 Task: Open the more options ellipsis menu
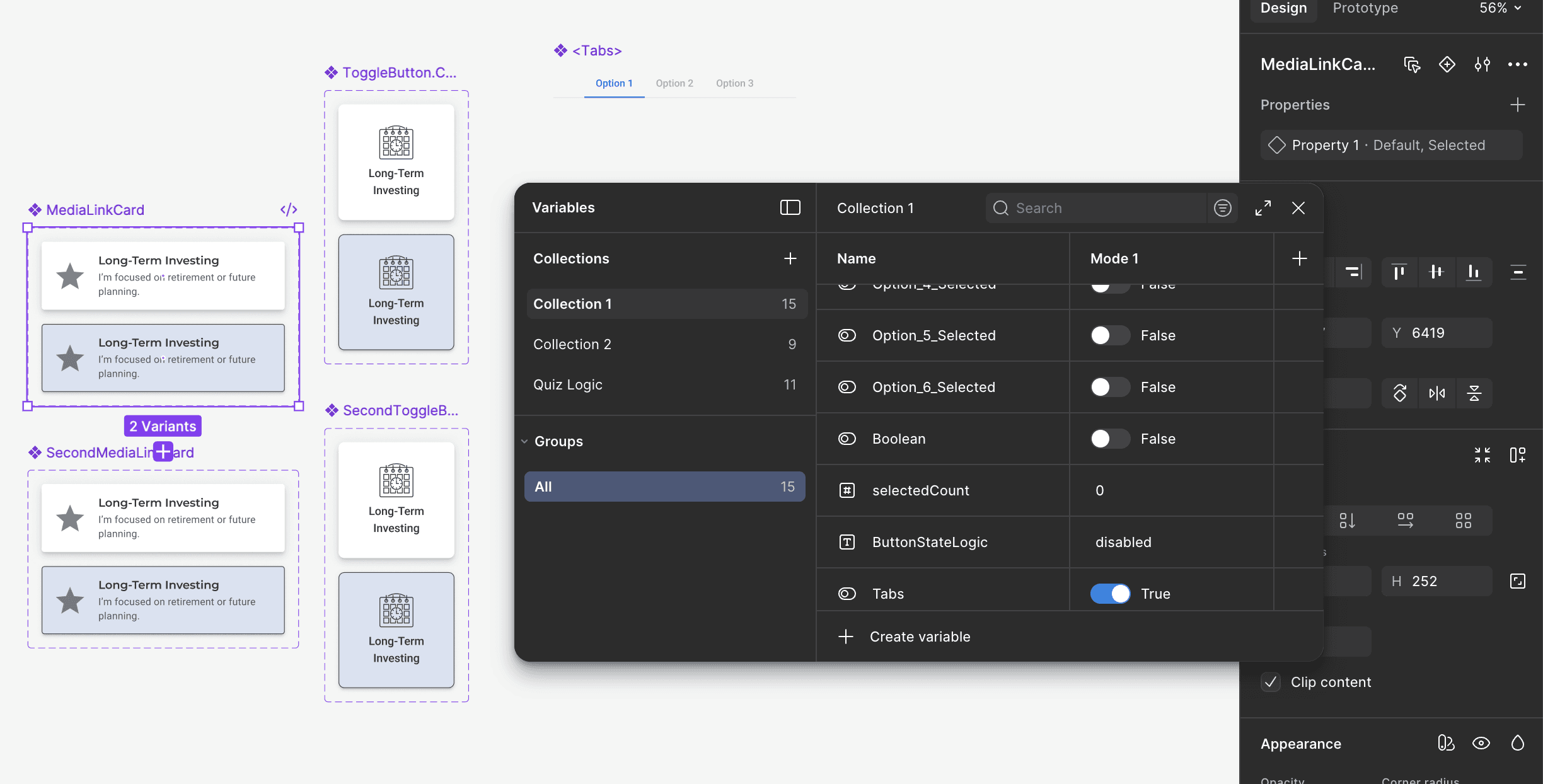pyautogui.click(x=1517, y=64)
